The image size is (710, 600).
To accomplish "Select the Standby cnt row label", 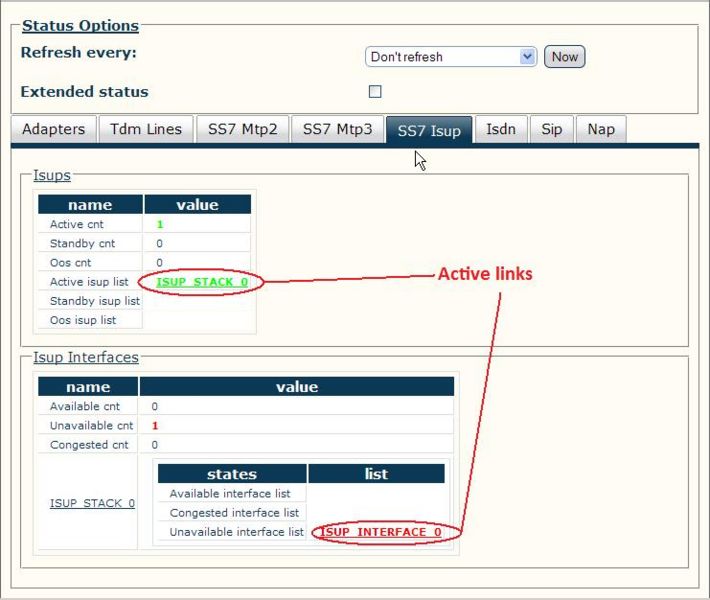I will click(x=82, y=244).
